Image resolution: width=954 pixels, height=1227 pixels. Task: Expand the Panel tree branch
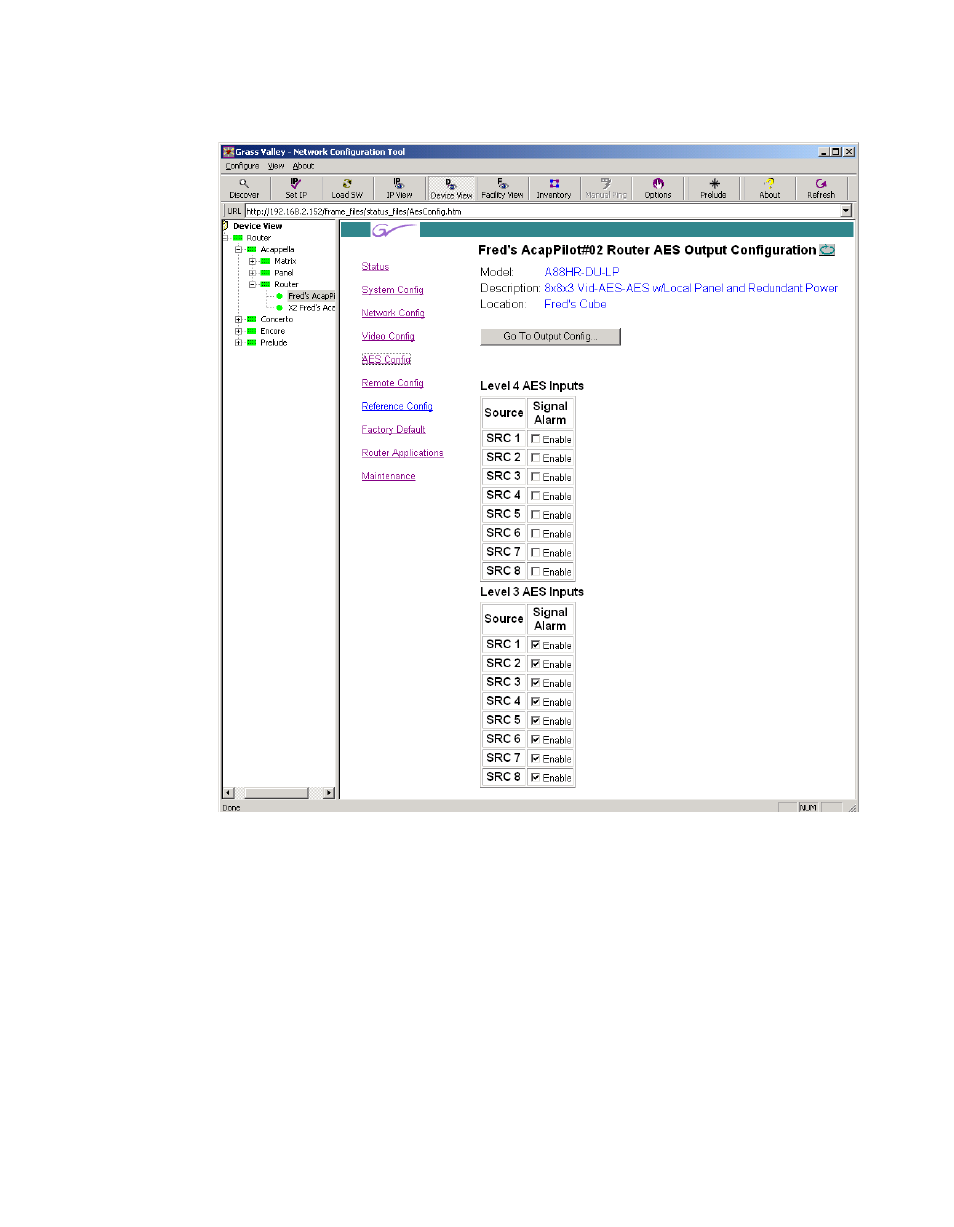click(252, 272)
